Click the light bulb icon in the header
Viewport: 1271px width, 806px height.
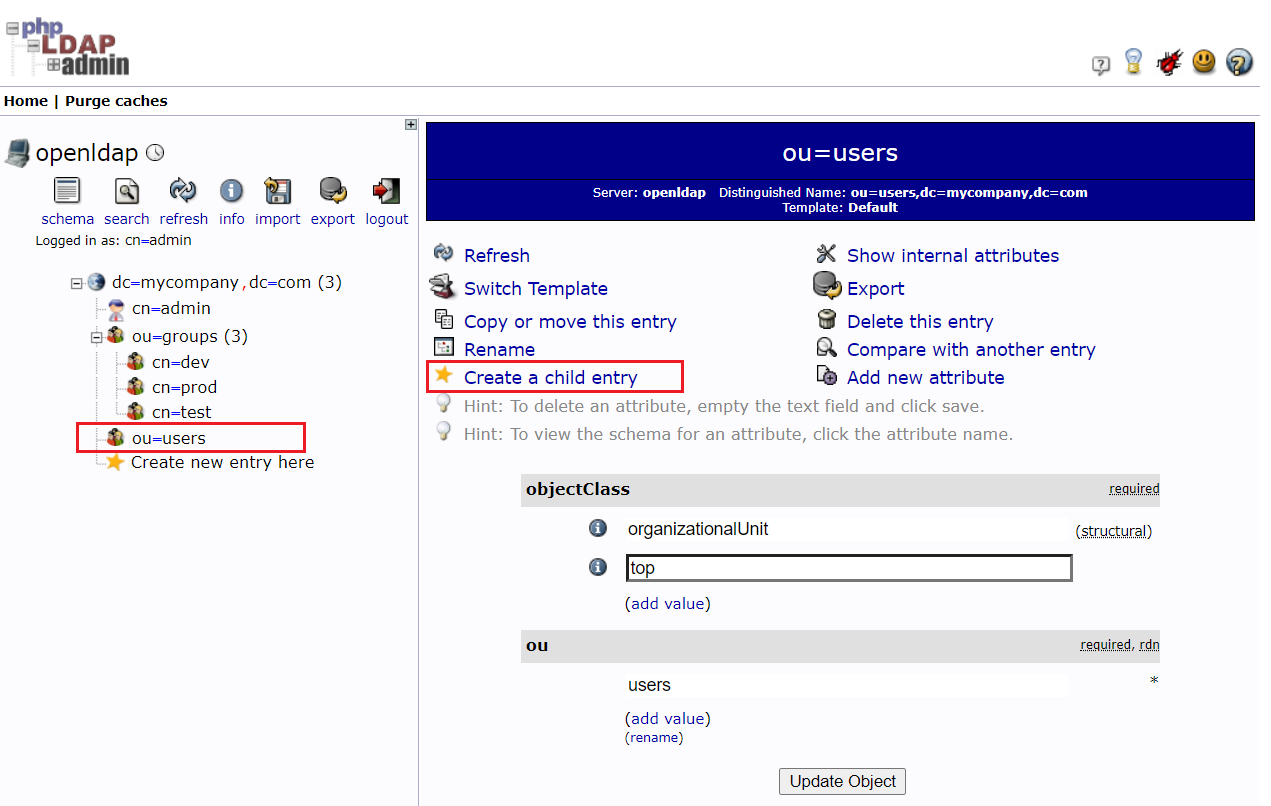[1133, 61]
